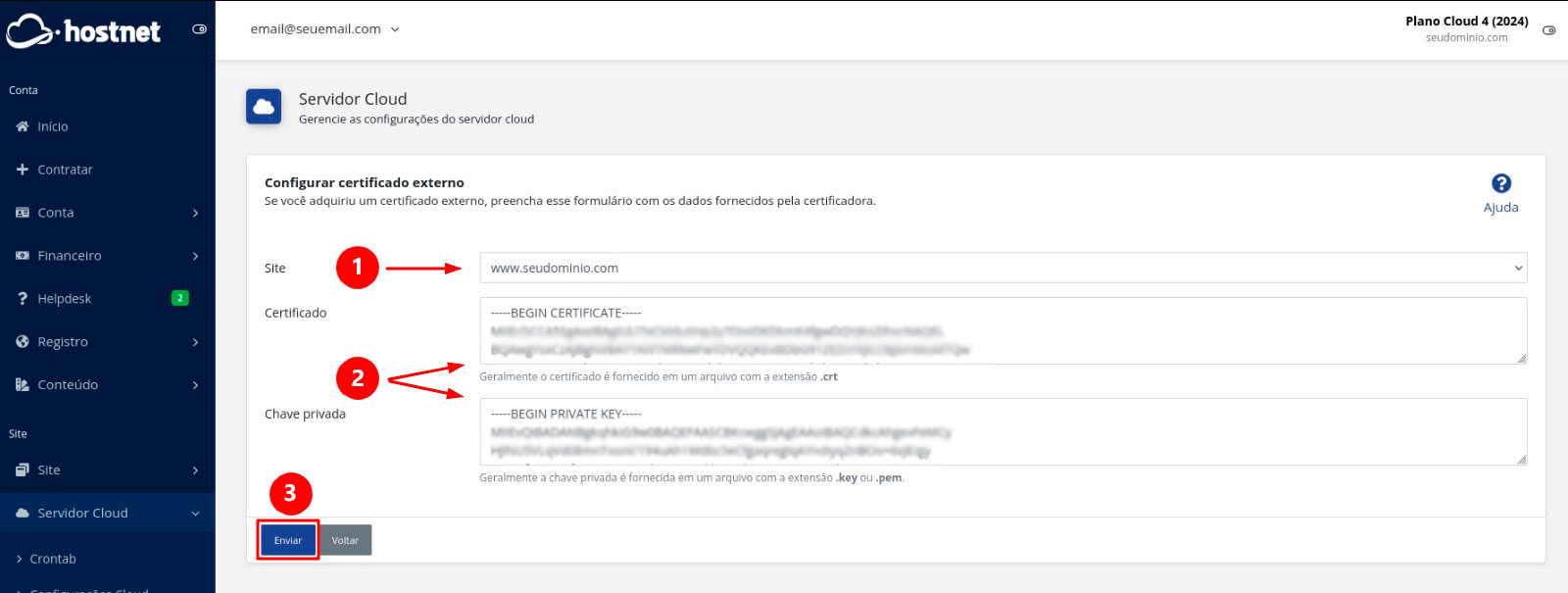The image size is (1568, 593).
Task: Click the Servidor Cloud header icon
Action: pos(264,107)
